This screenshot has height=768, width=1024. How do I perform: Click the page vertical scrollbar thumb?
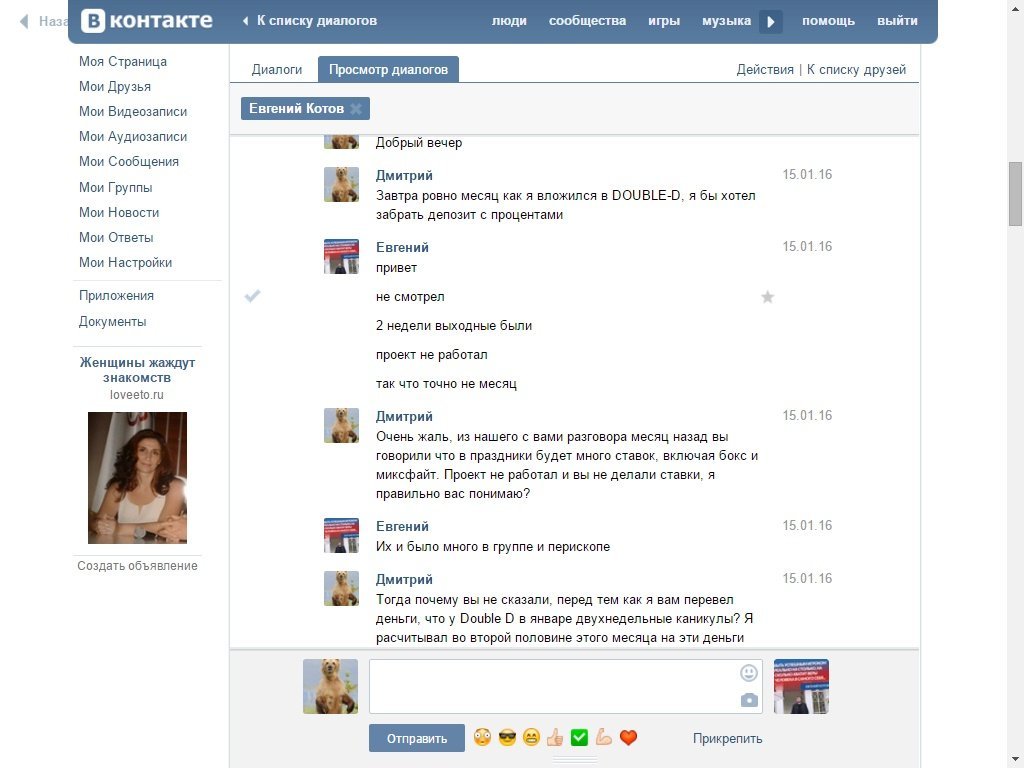1015,193
